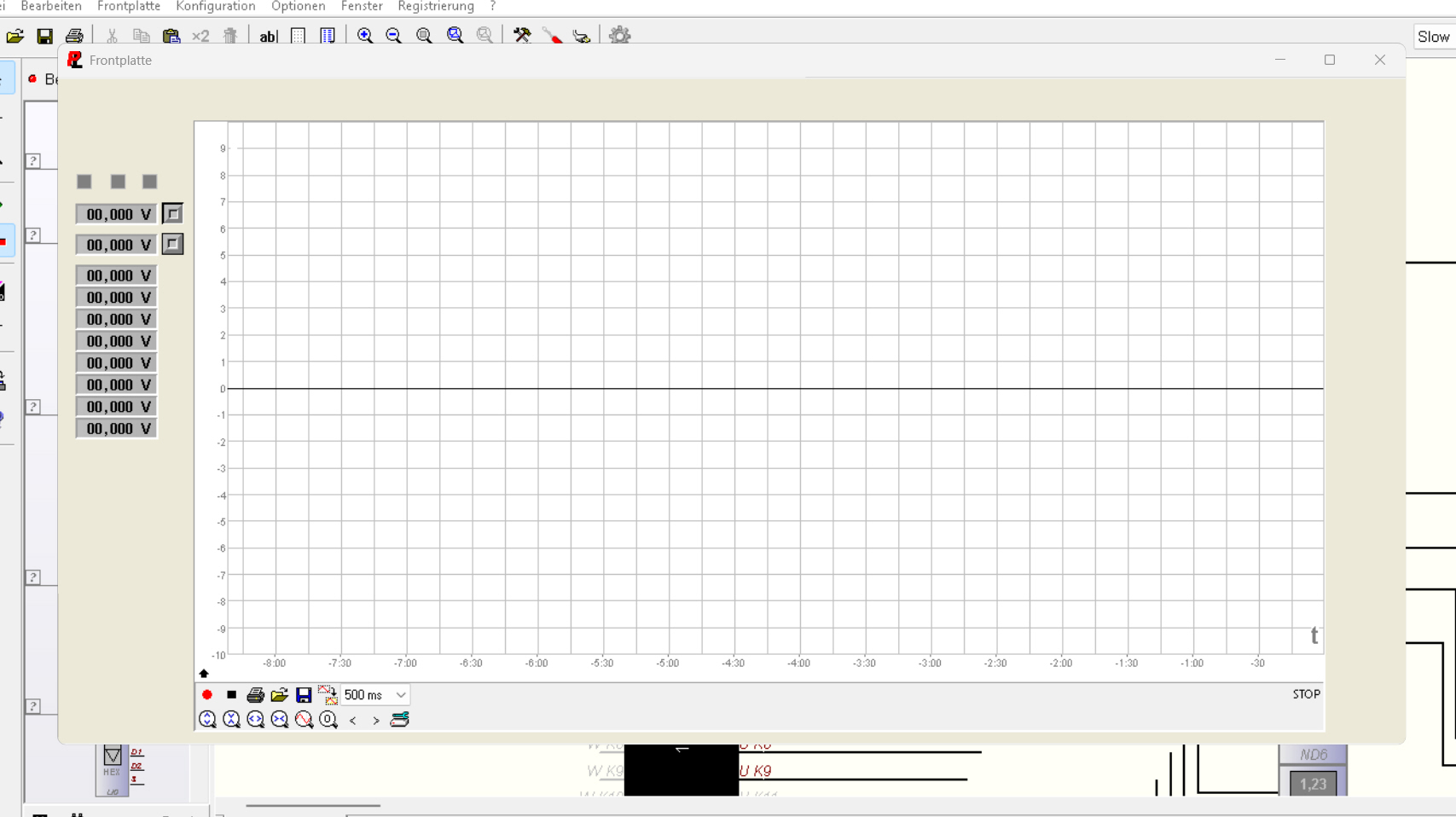Open the Konfiguration menu
Image resolution: width=1456 pixels, height=817 pixels.
(x=216, y=6)
